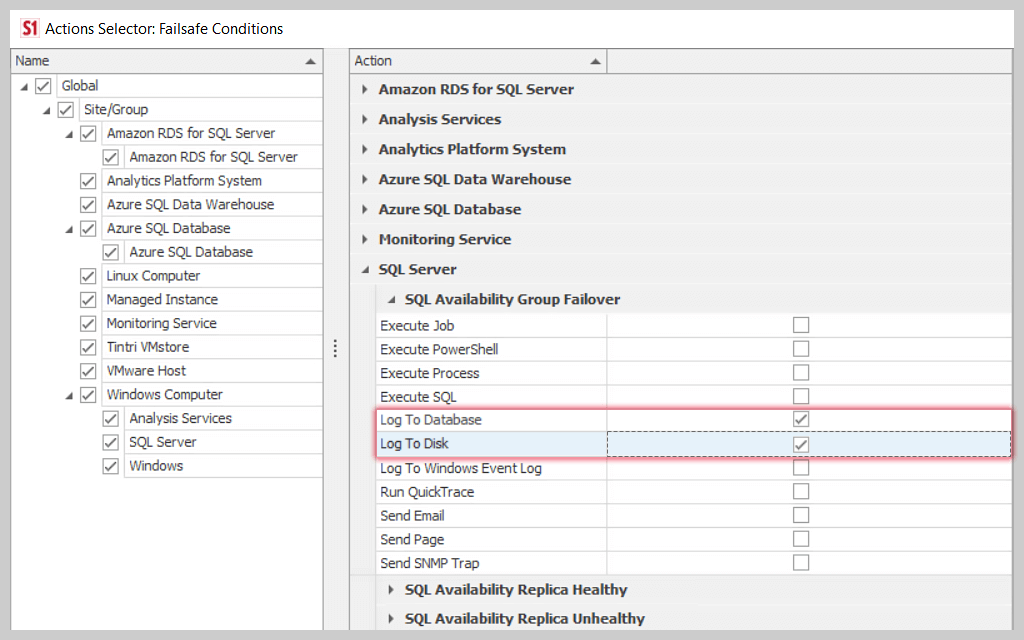Screen dimensions: 1024x640
Task: Expand SQL Availability Replica Healthy section
Action: tap(390, 590)
